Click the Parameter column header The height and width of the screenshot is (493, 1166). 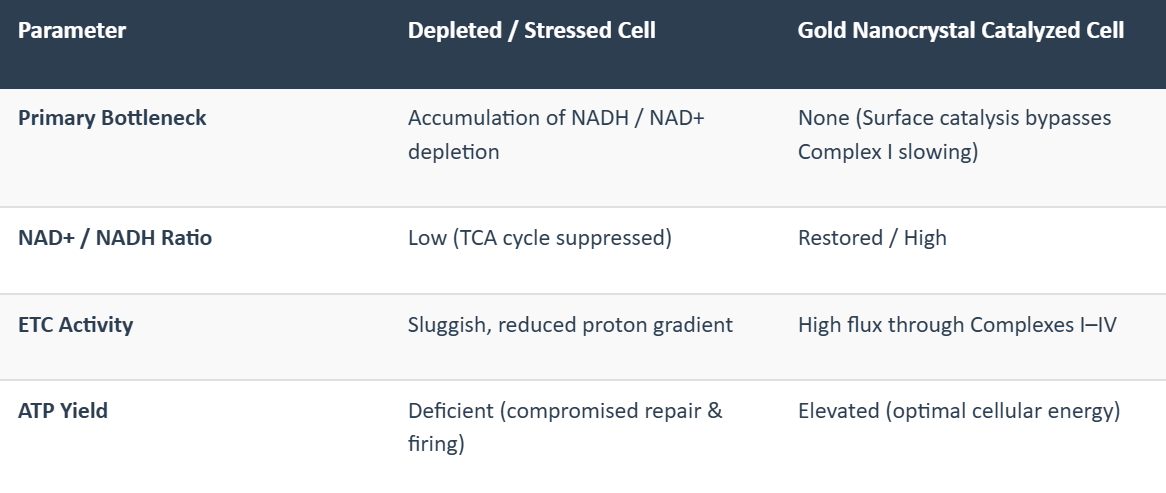tap(72, 30)
